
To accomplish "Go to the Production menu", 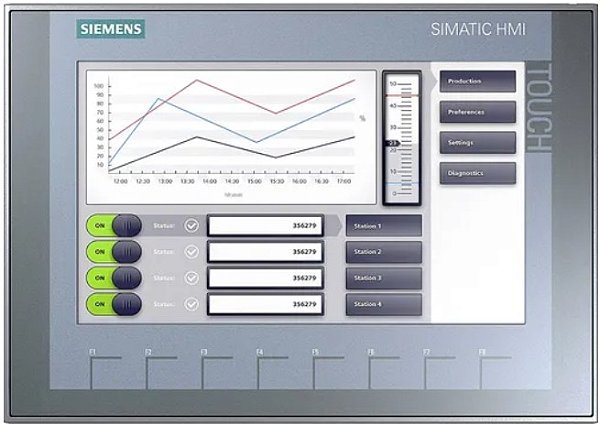I will click(478, 81).
